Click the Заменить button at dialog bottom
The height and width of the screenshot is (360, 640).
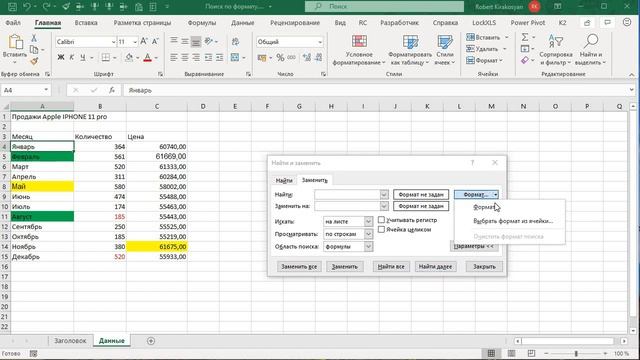tap(344, 267)
